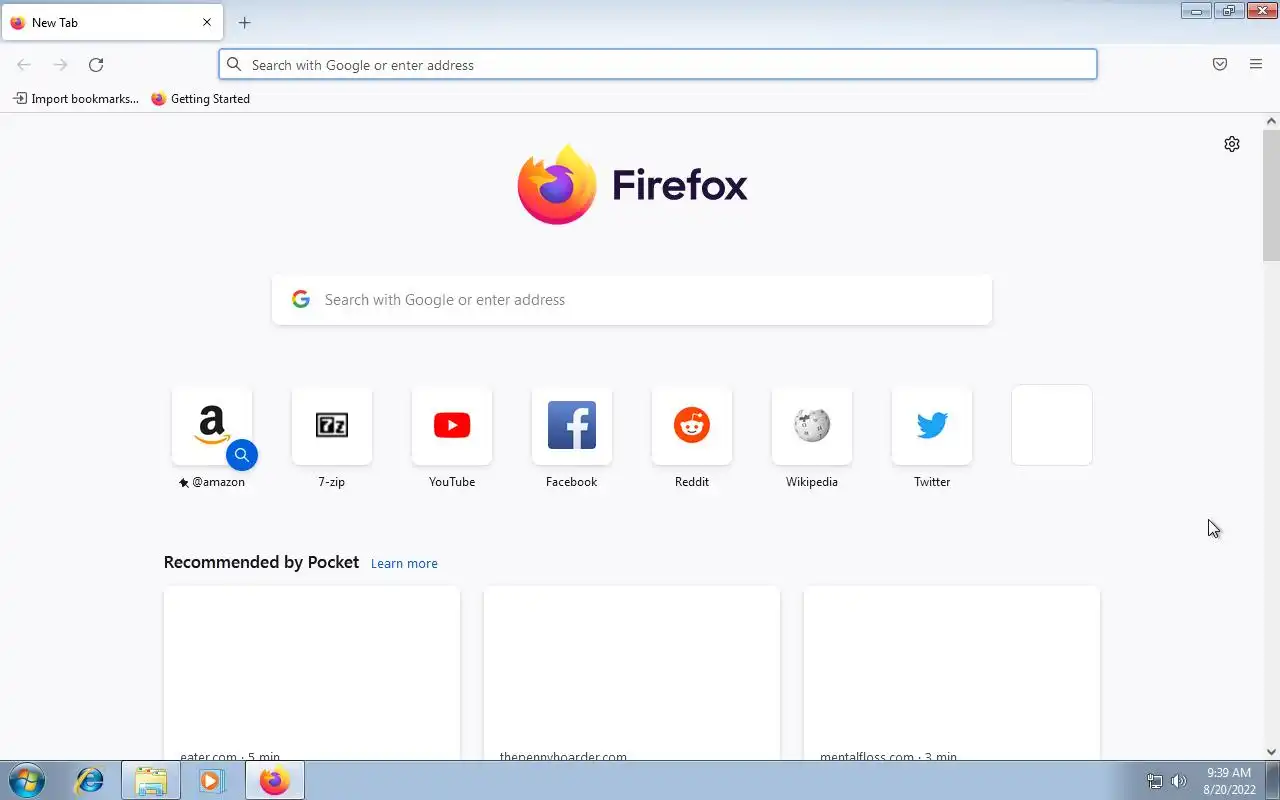Click the volume speaker tray icon
The image size is (1280, 800).
[1179, 781]
